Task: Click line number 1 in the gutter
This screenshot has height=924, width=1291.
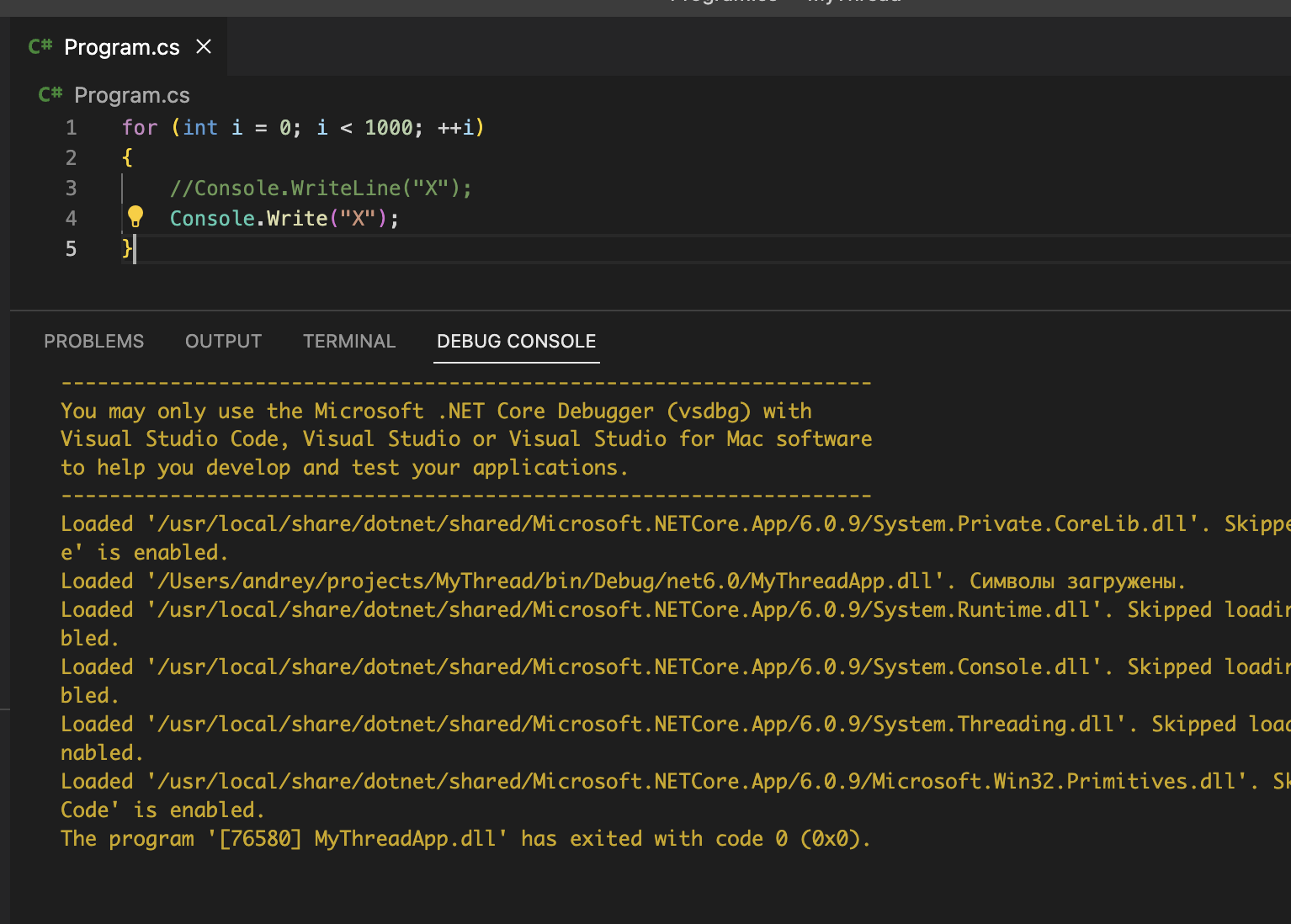Action: pyautogui.click(x=72, y=128)
